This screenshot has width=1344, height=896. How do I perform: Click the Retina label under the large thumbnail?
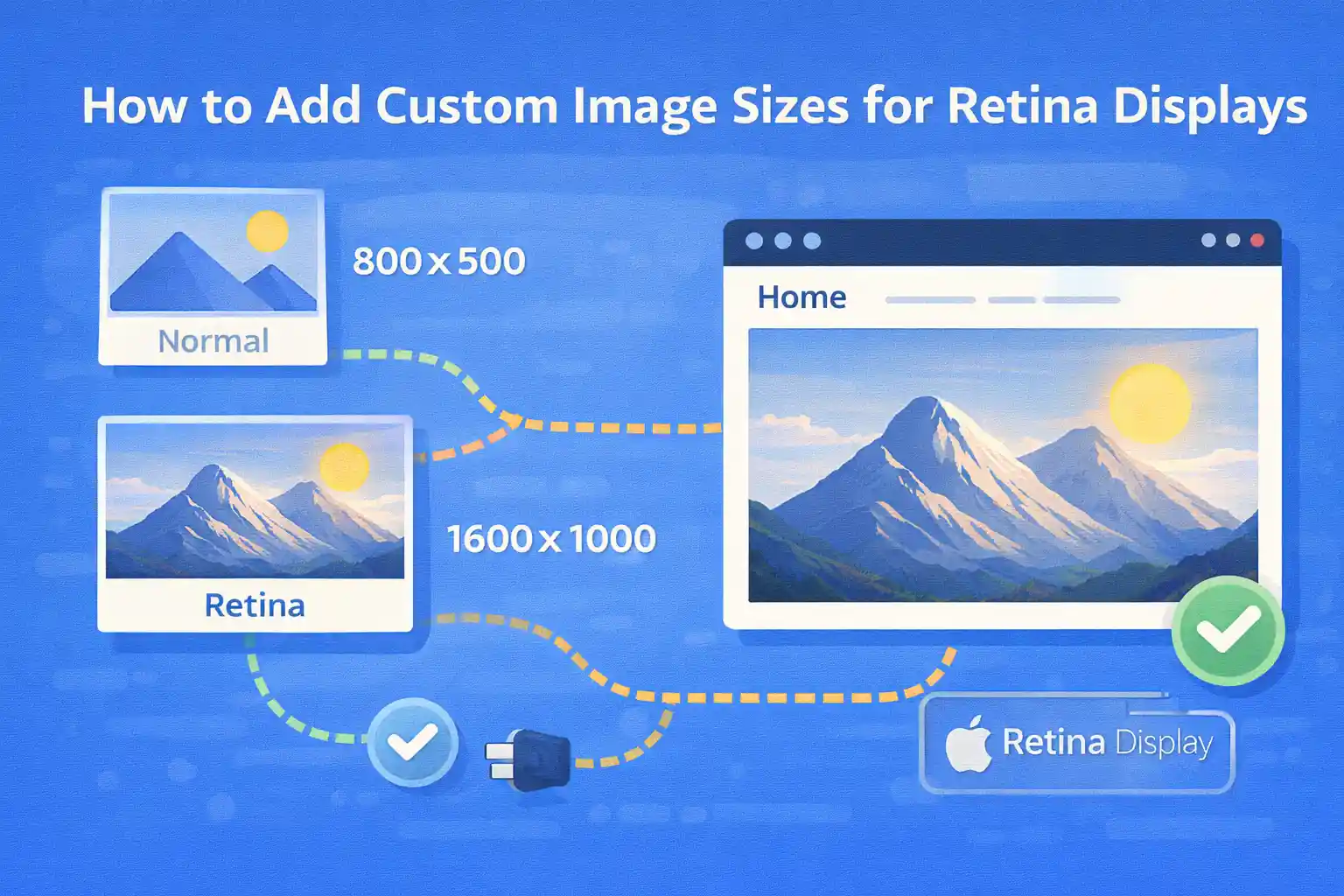tap(254, 605)
